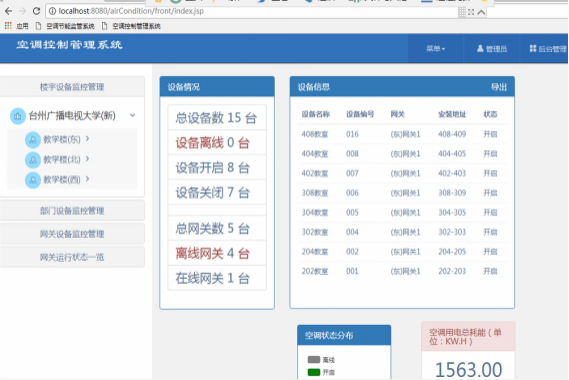Click the 教学楼(北) icon

pos(33,159)
